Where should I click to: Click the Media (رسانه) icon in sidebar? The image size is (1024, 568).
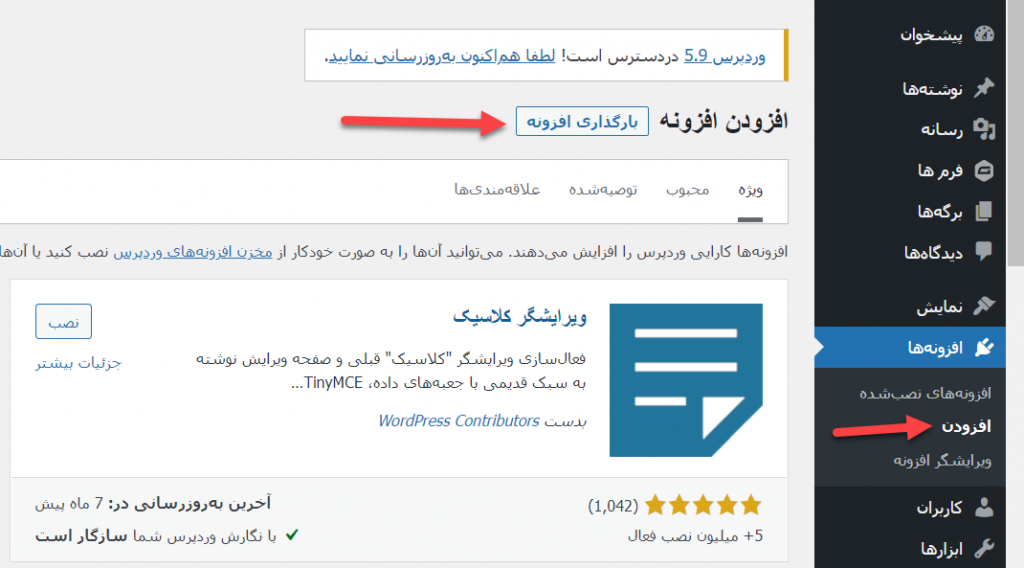(x=984, y=129)
